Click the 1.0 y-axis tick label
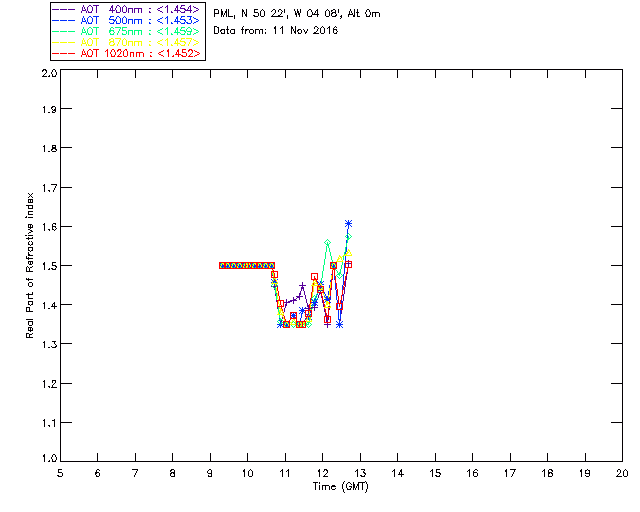Screen dimensions: 640x512 [49, 458]
